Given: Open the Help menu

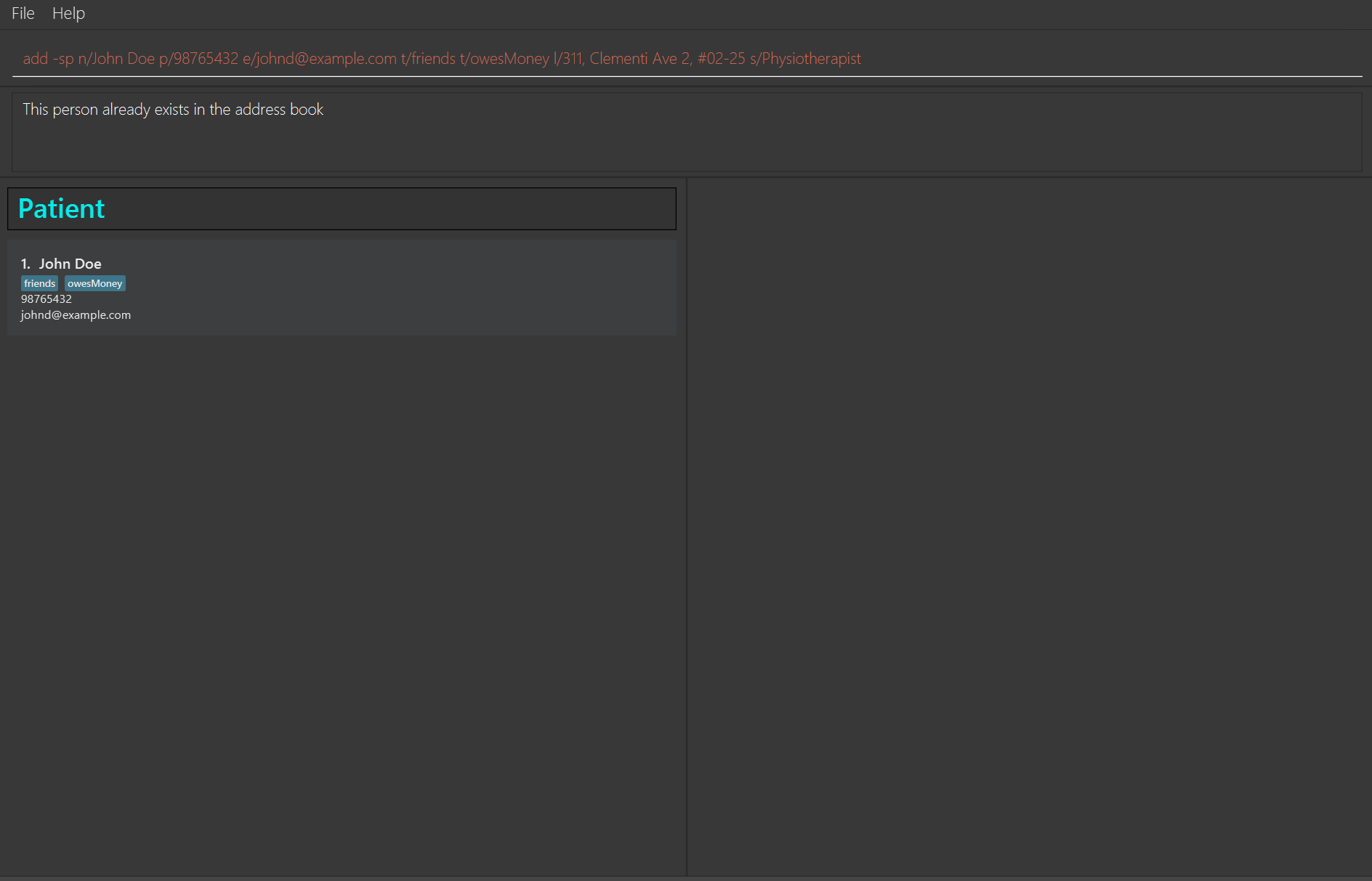Looking at the screenshot, I should pos(68,13).
